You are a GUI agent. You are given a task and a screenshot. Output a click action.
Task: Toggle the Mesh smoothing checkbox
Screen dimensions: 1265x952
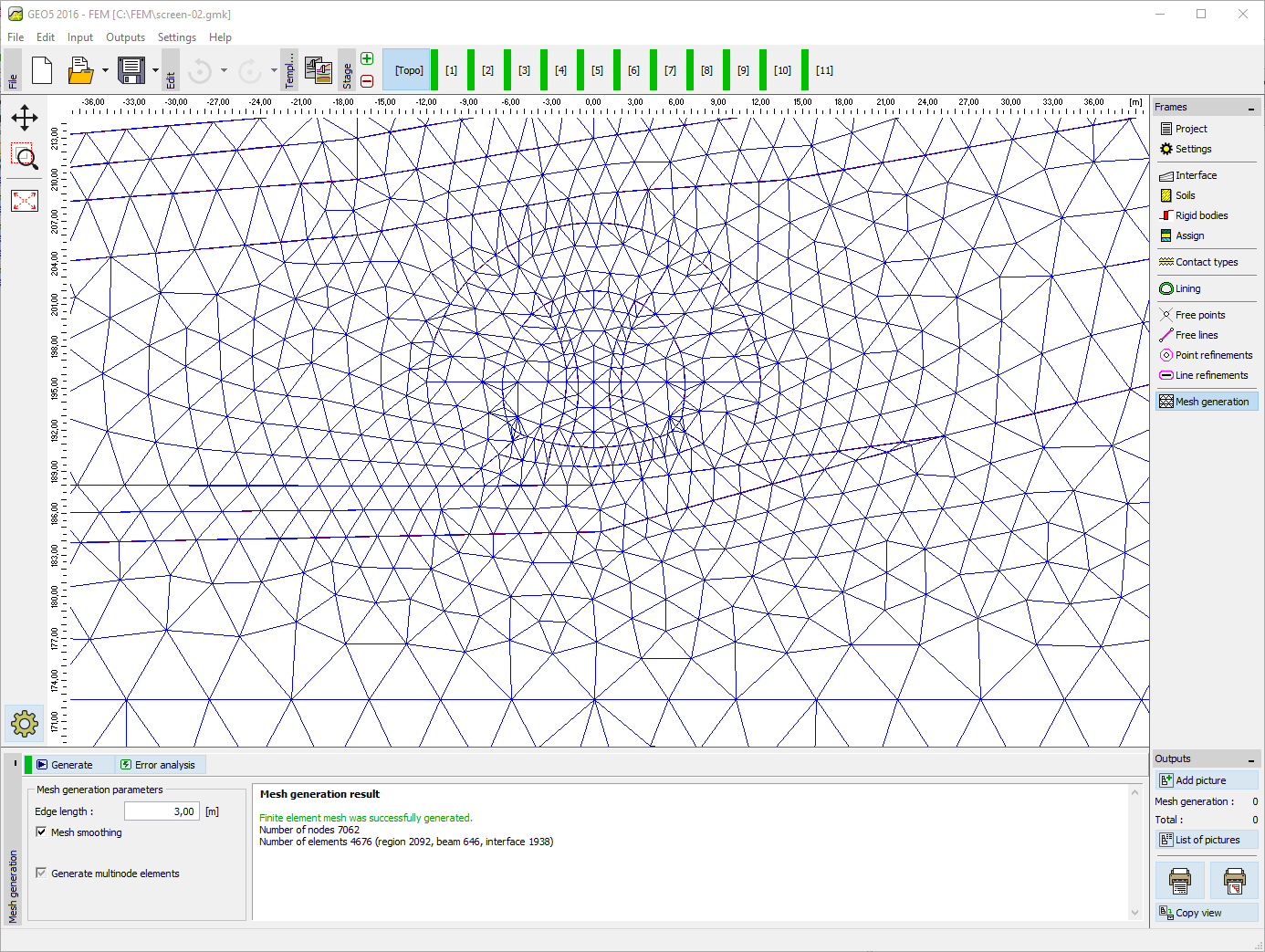coord(41,832)
